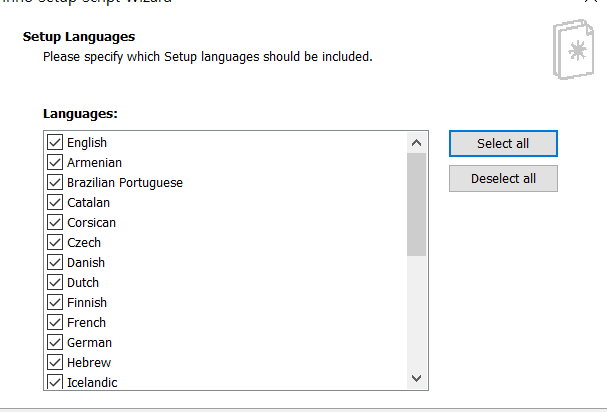
Task: Select the Dutch label text
Action: (x=83, y=283)
